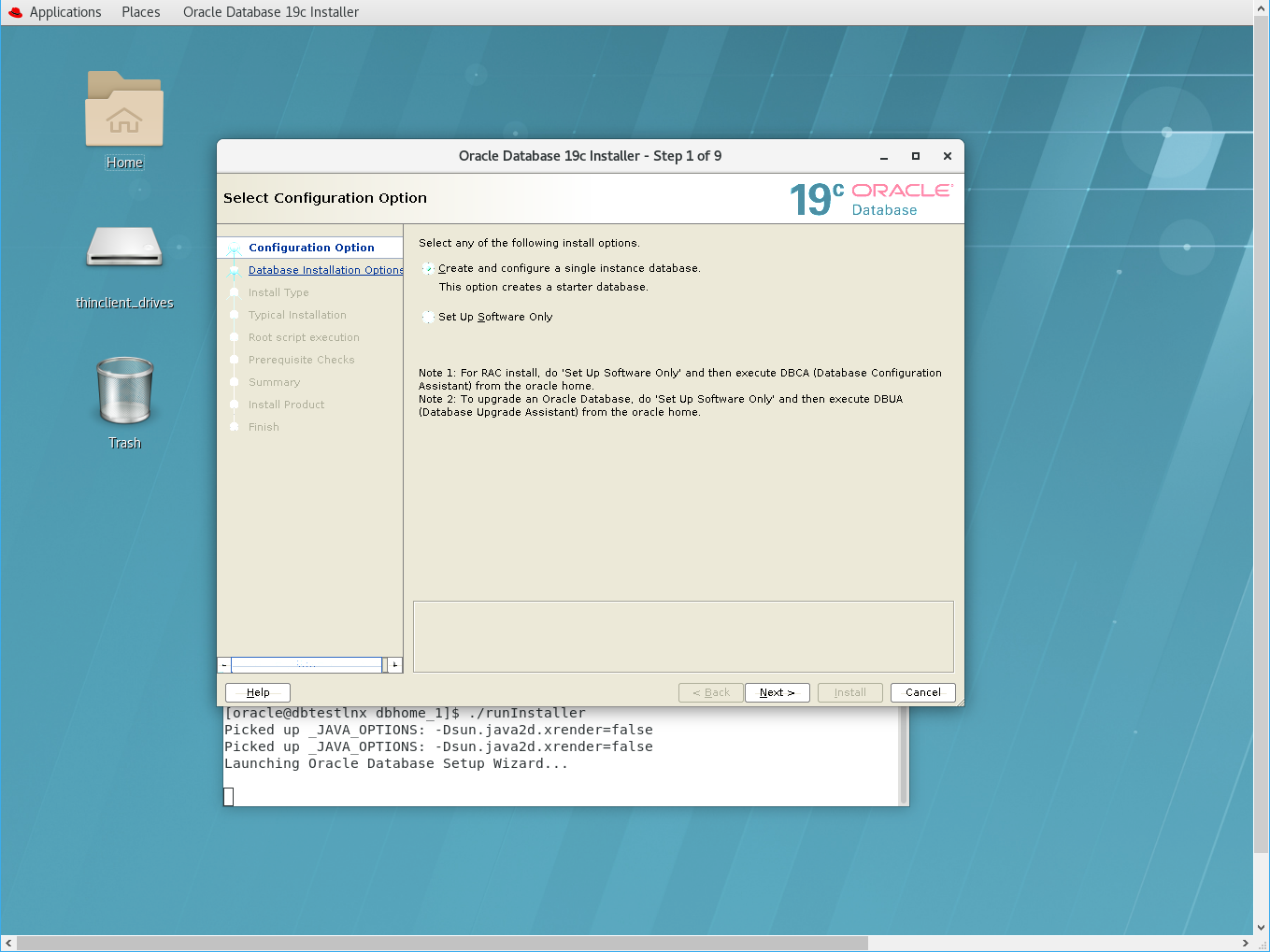Open the Oracle Database 19c Installer panel menu

[271, 12]
